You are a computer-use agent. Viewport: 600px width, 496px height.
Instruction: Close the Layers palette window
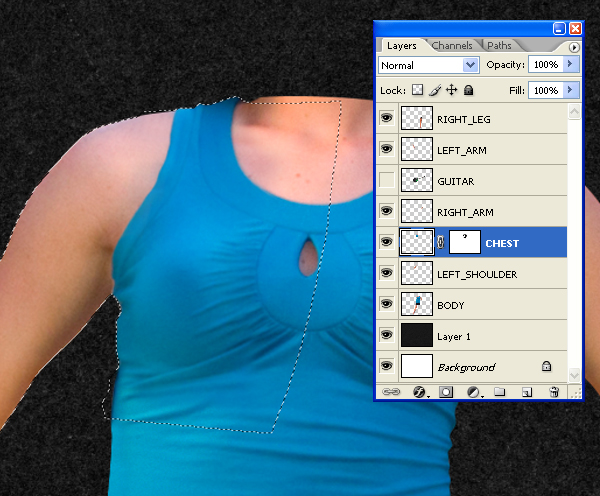[575, 28]
